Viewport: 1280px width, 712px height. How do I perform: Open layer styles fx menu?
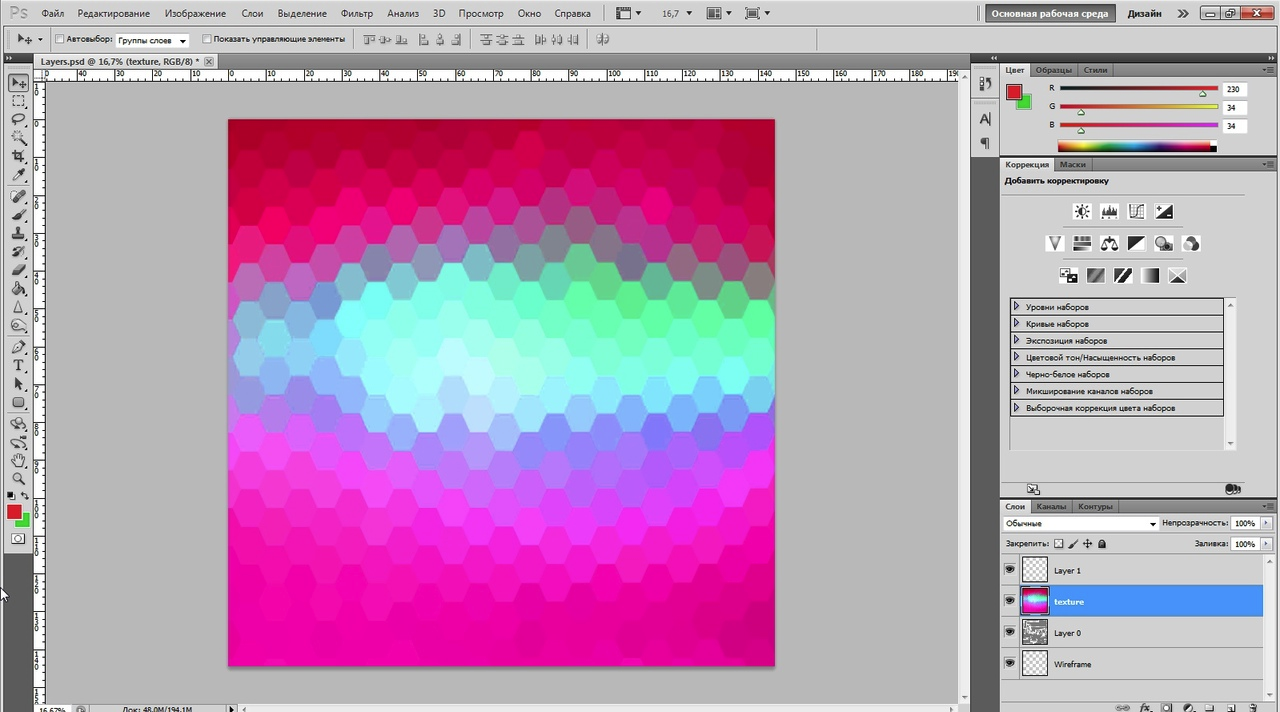point(1146,707)
